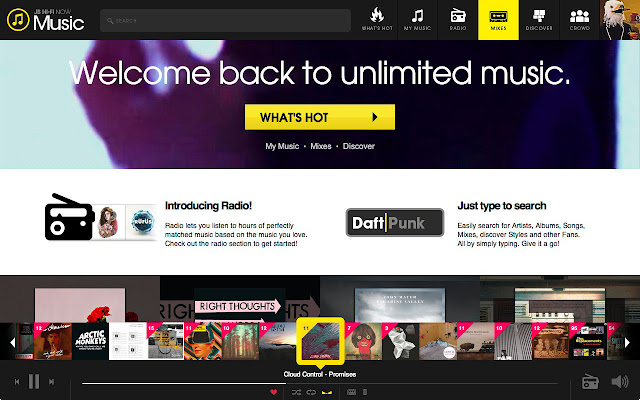Seek within the track progress bar
The width and height of the screenshot is (640, 400).
click(319, 383)
